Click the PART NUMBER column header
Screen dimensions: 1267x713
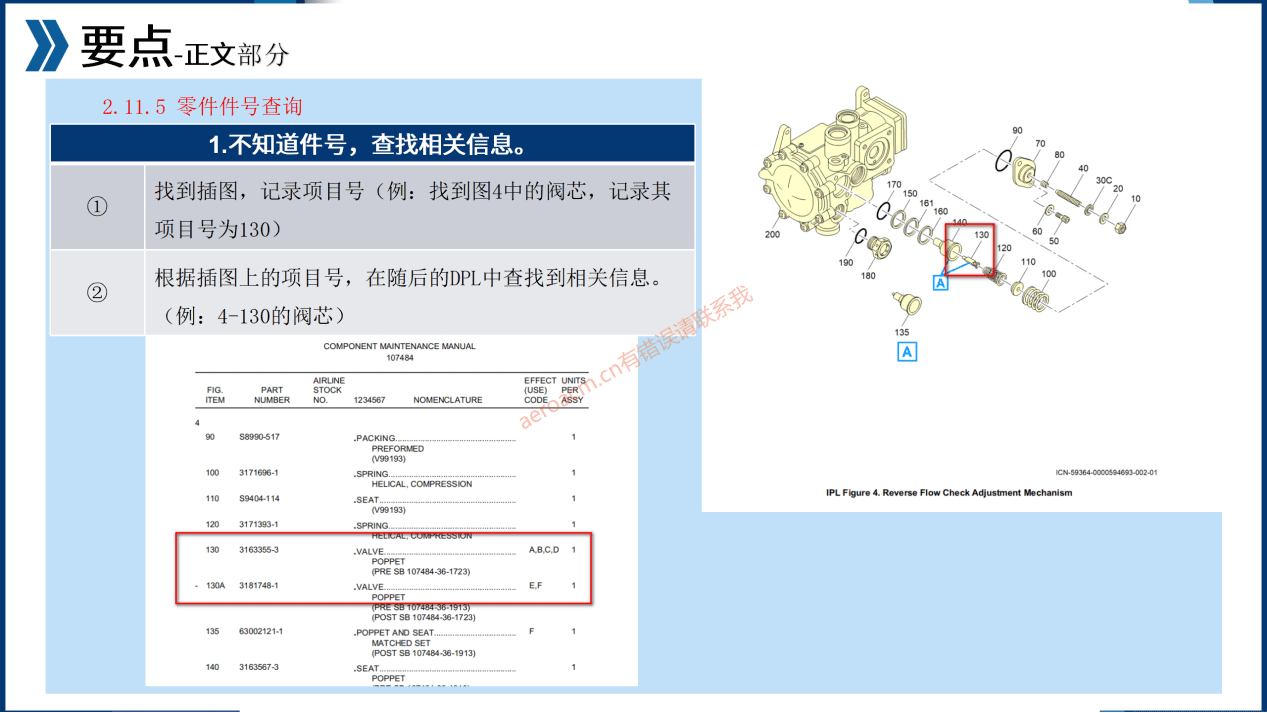point(272,395)
